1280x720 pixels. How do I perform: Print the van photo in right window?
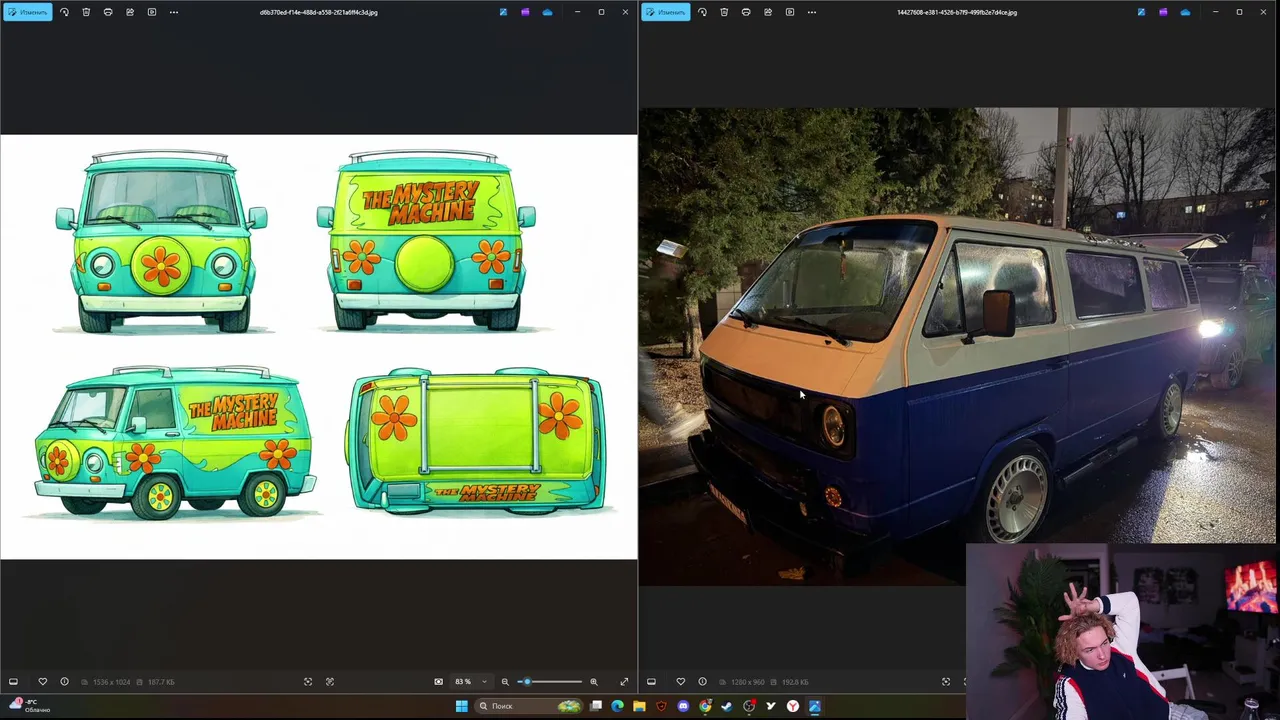click(746, 12)
